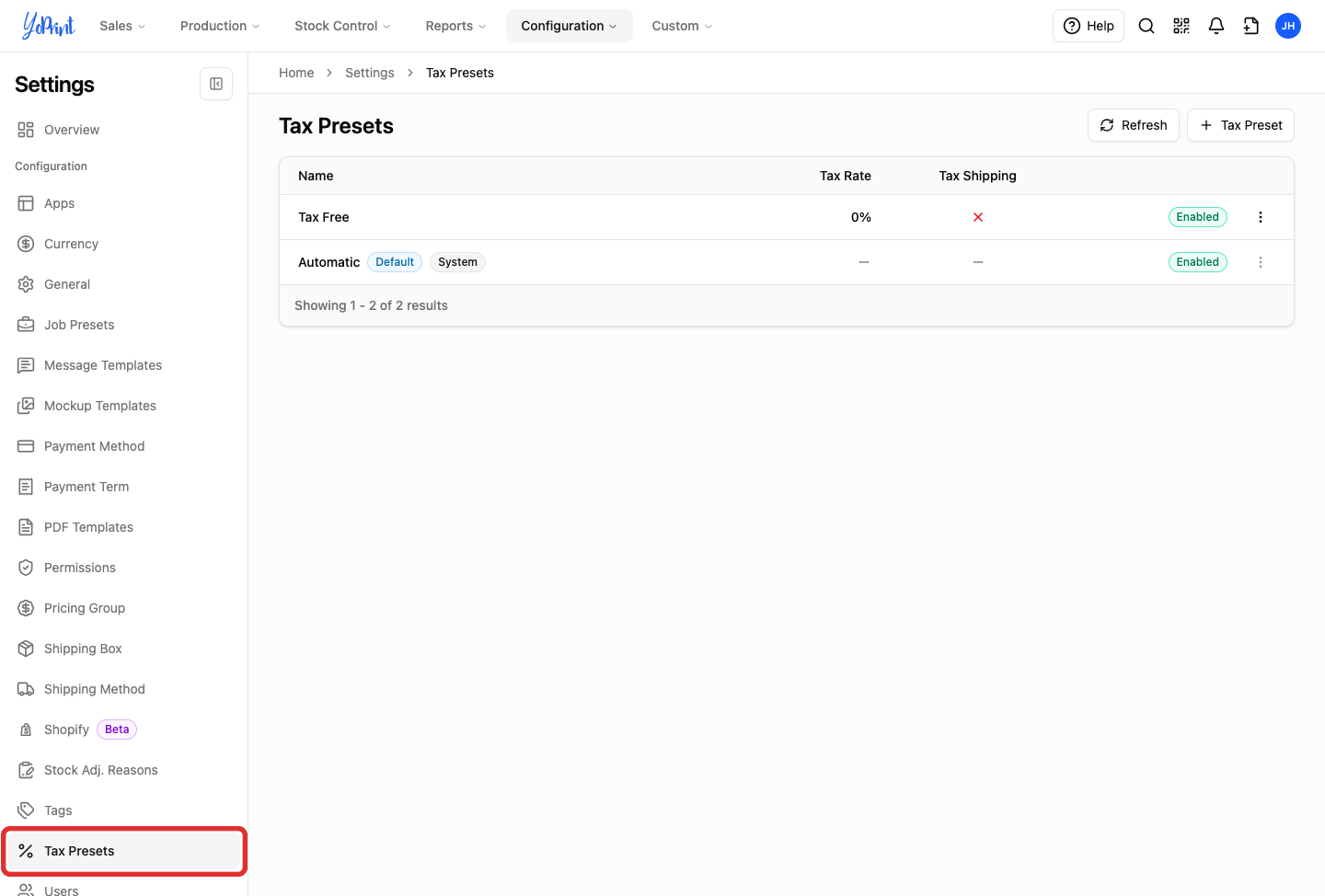Open Currency settings
This screenshot has height=896, width=1325.
tap(123, 244)
